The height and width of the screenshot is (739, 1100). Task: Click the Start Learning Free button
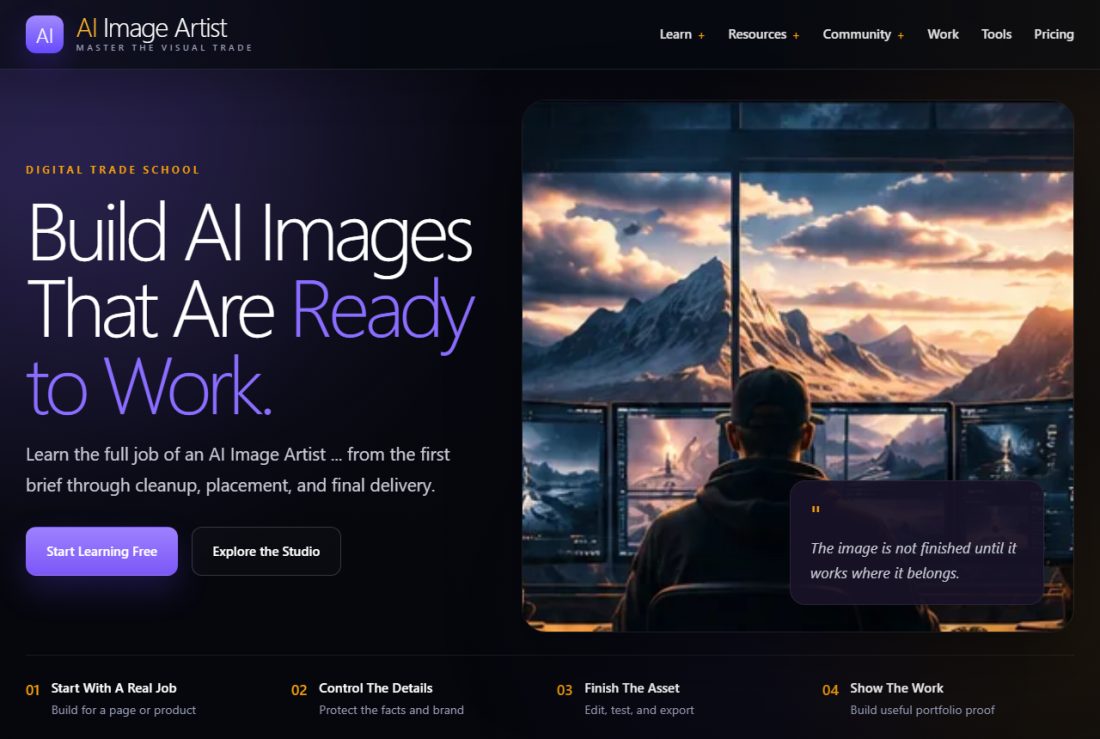click(x=102, y=552)
